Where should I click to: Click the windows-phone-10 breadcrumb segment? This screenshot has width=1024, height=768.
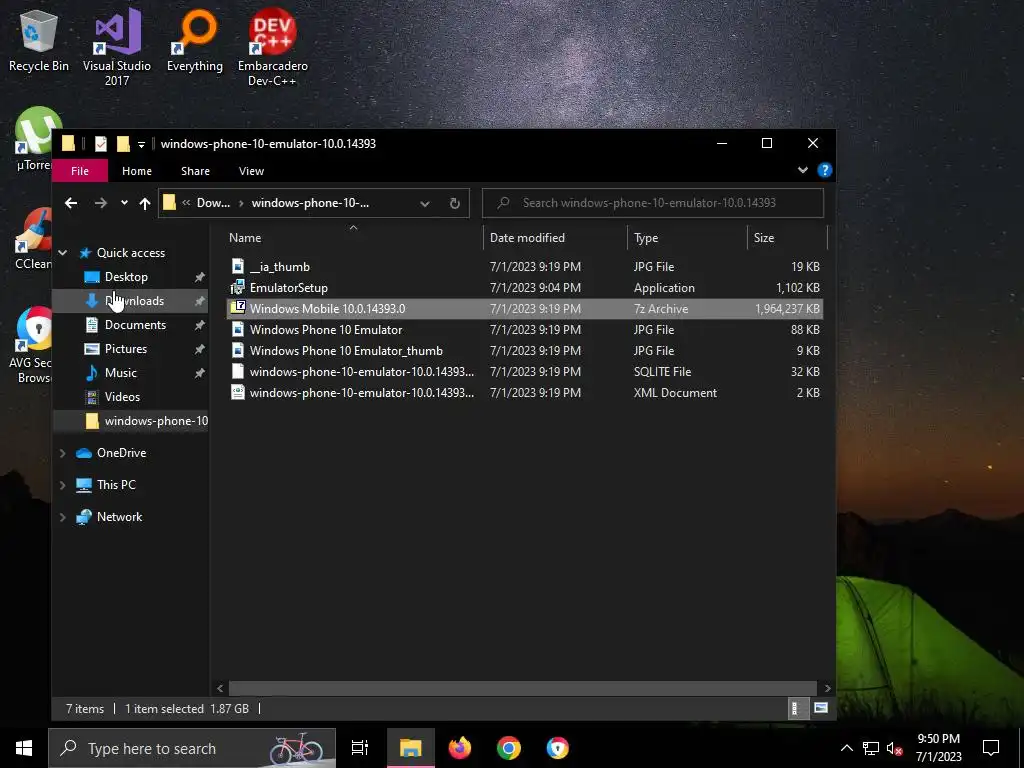[310, 203]
